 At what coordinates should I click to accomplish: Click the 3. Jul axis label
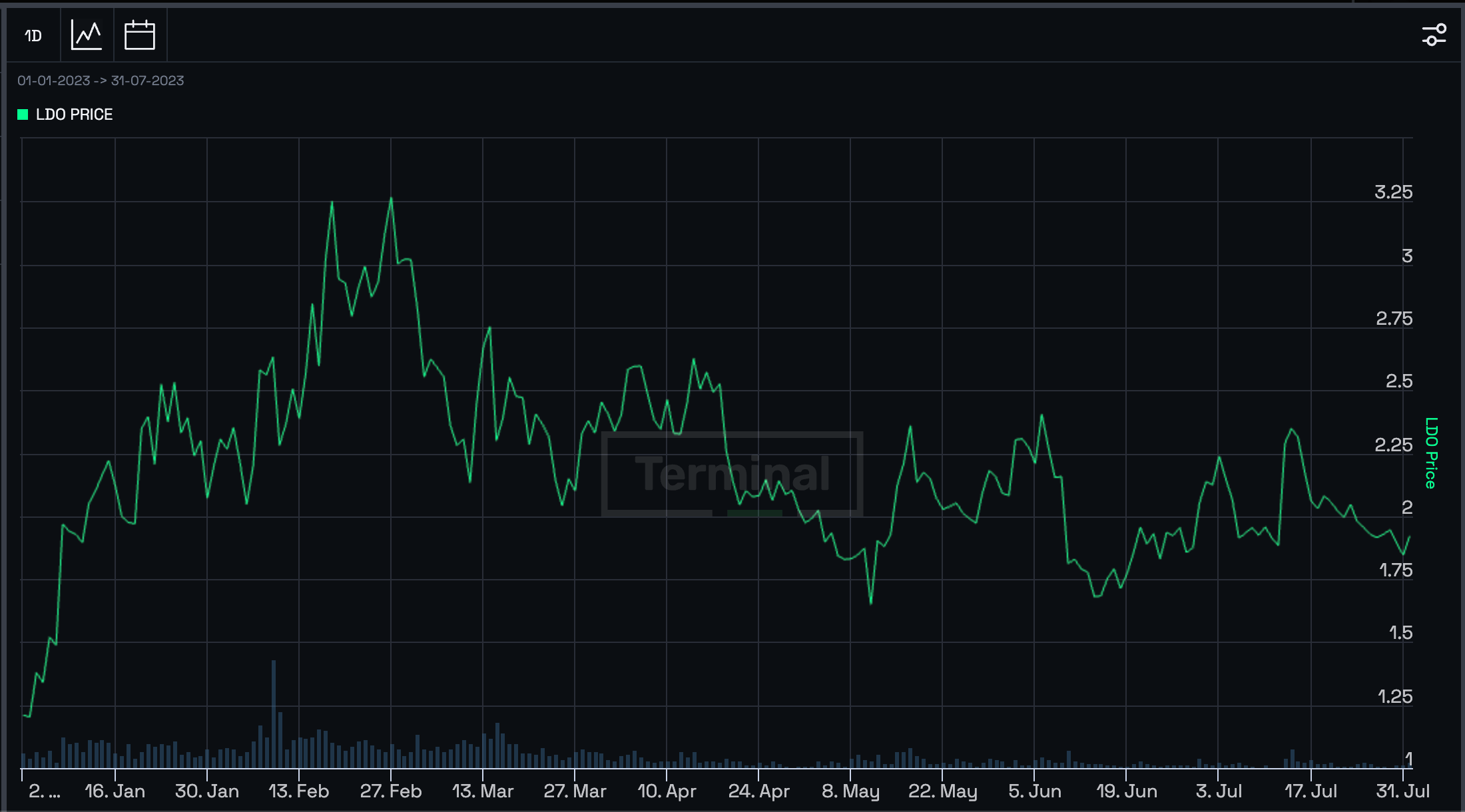tap(1219, 791)
